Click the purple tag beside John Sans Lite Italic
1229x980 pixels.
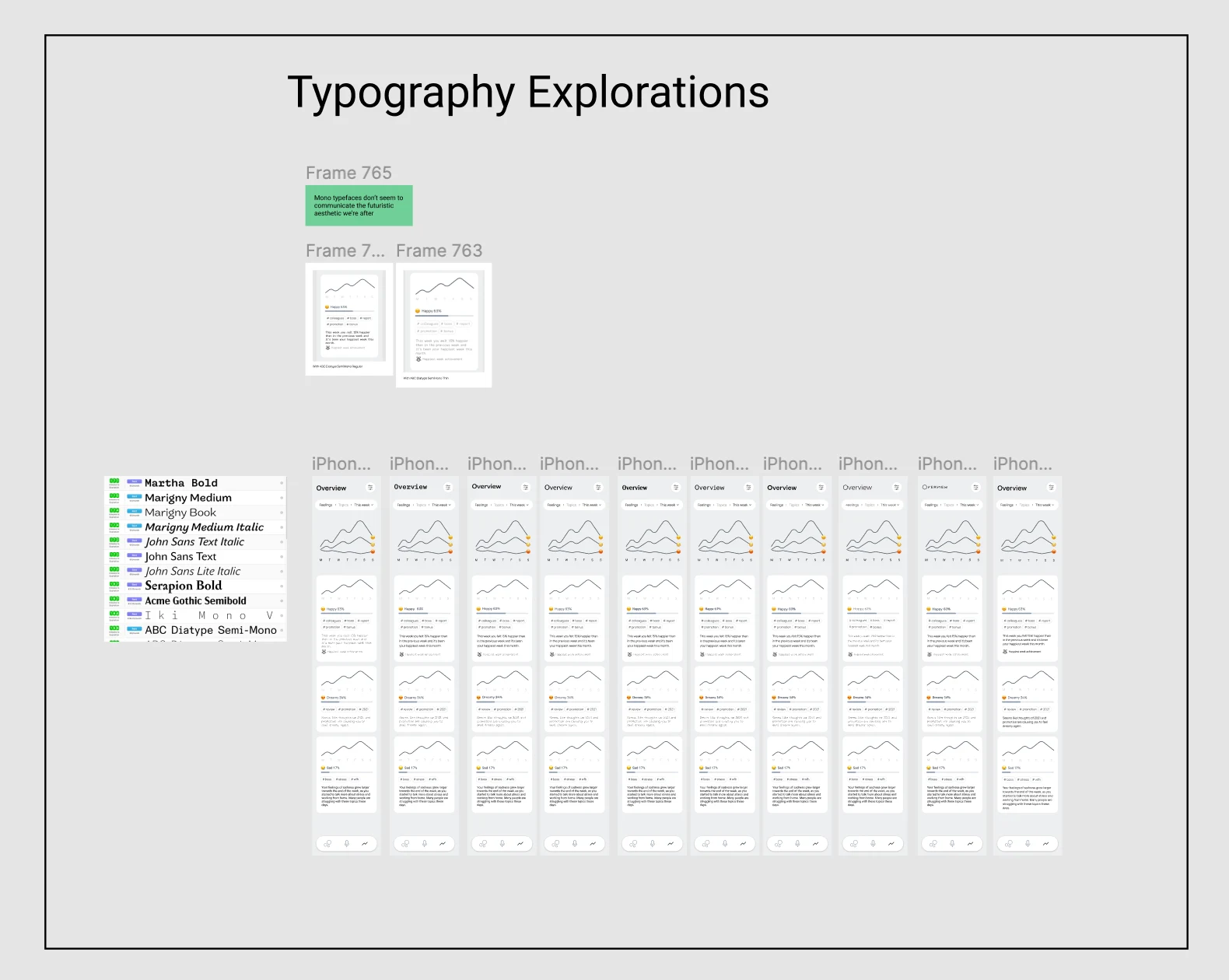click(135, 569)
